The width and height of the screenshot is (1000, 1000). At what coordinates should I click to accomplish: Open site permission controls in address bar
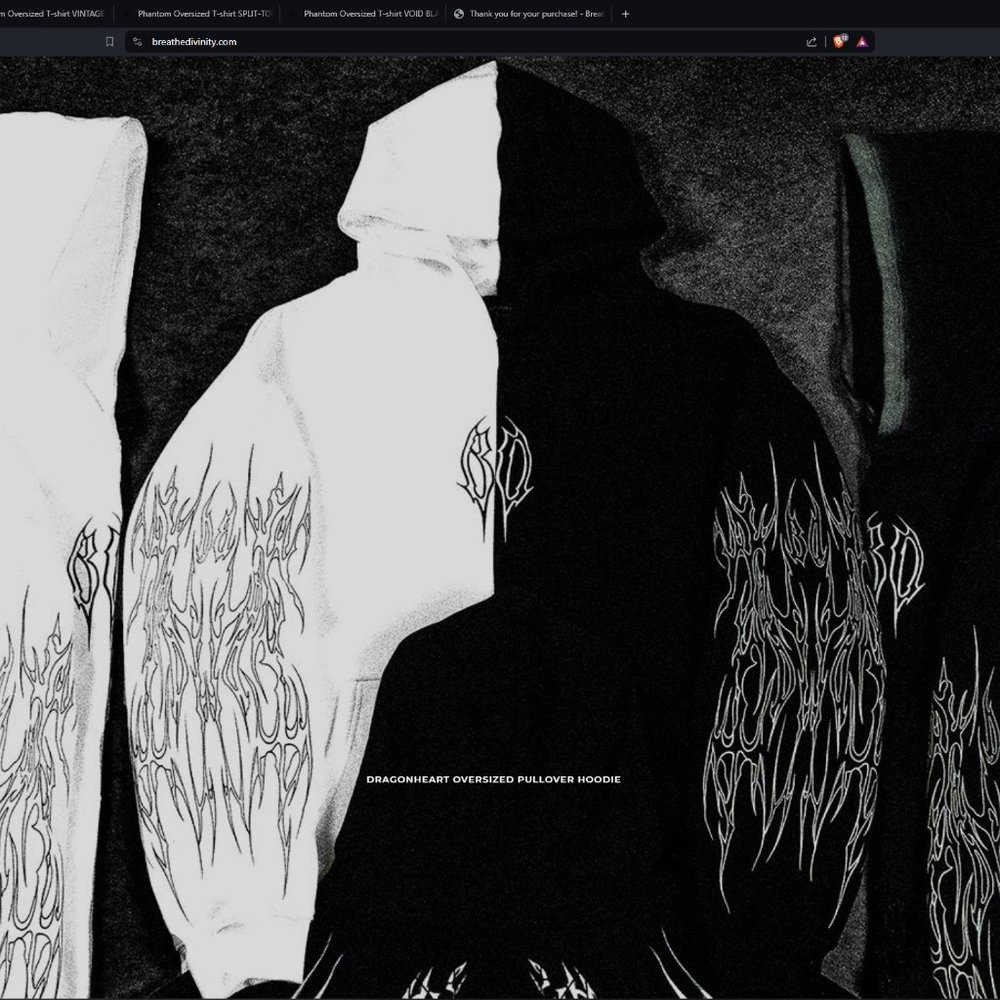coord(137,41)
